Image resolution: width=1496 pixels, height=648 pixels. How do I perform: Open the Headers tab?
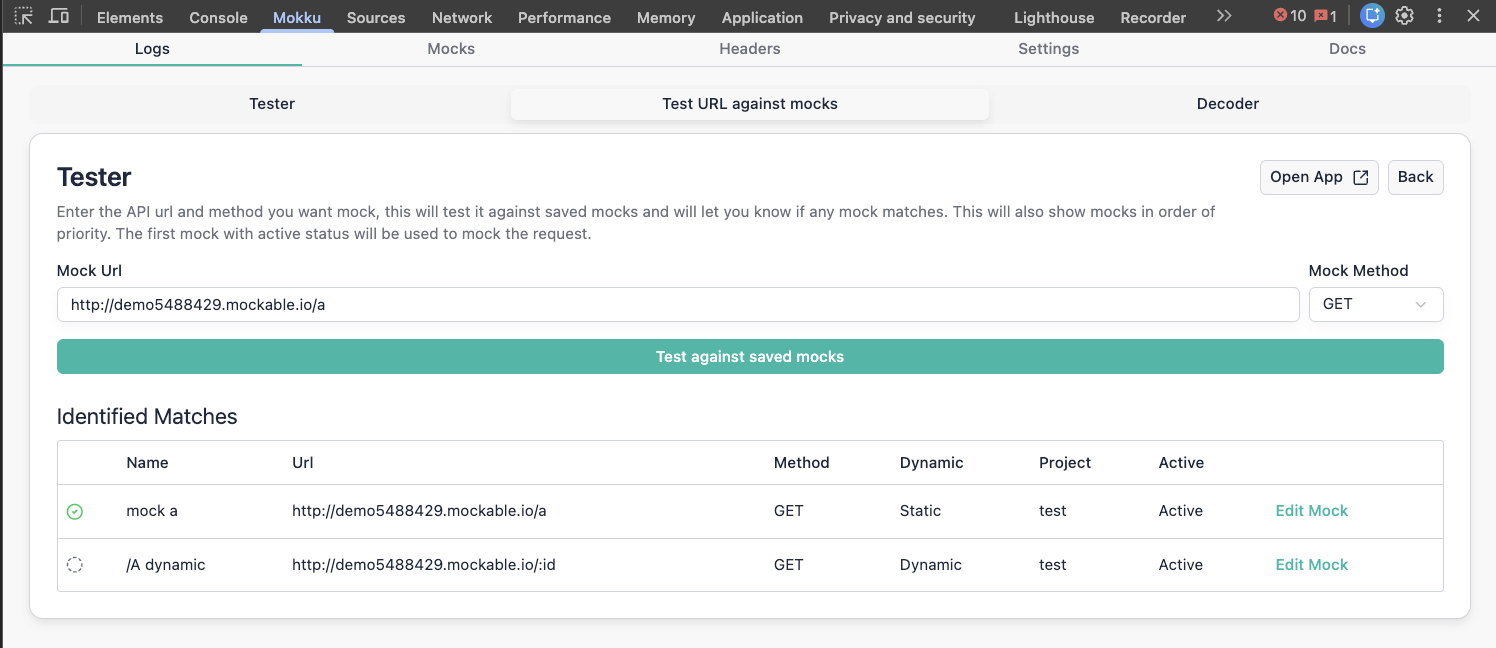tap(749, 48)
